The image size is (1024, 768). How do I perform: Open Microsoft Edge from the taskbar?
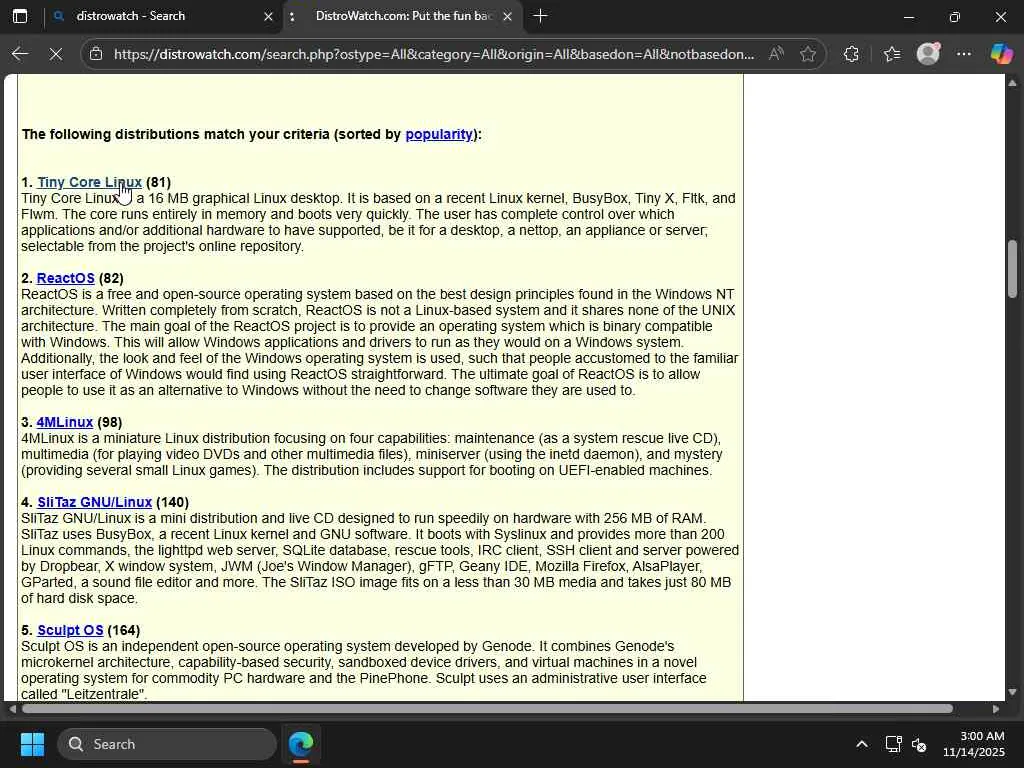point(301,744)
